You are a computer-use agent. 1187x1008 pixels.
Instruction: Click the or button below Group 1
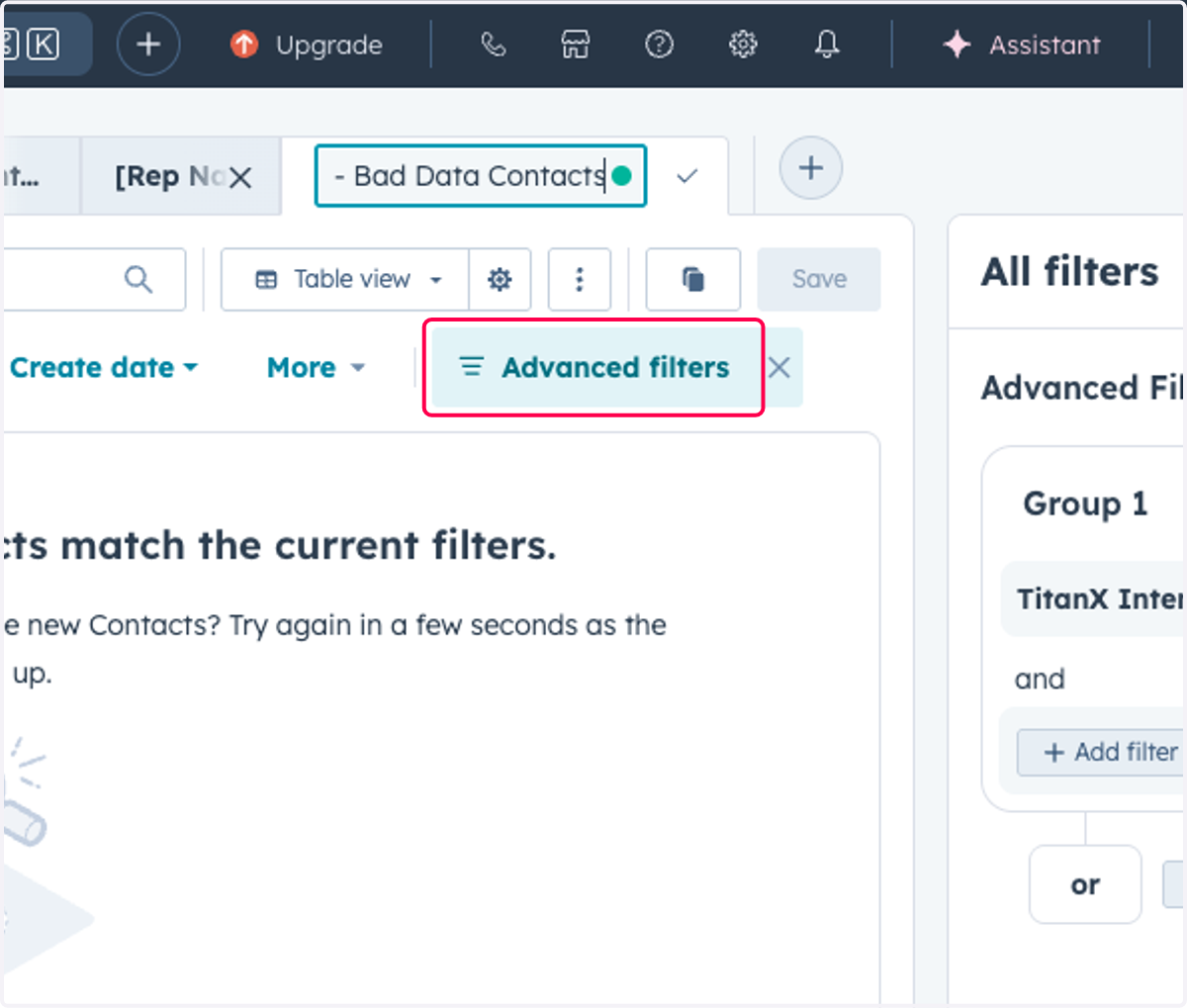1085,884
